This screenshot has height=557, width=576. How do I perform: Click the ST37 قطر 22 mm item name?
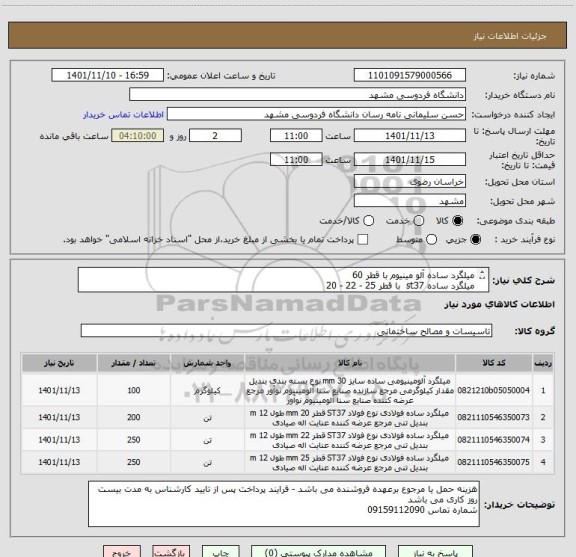349,441
